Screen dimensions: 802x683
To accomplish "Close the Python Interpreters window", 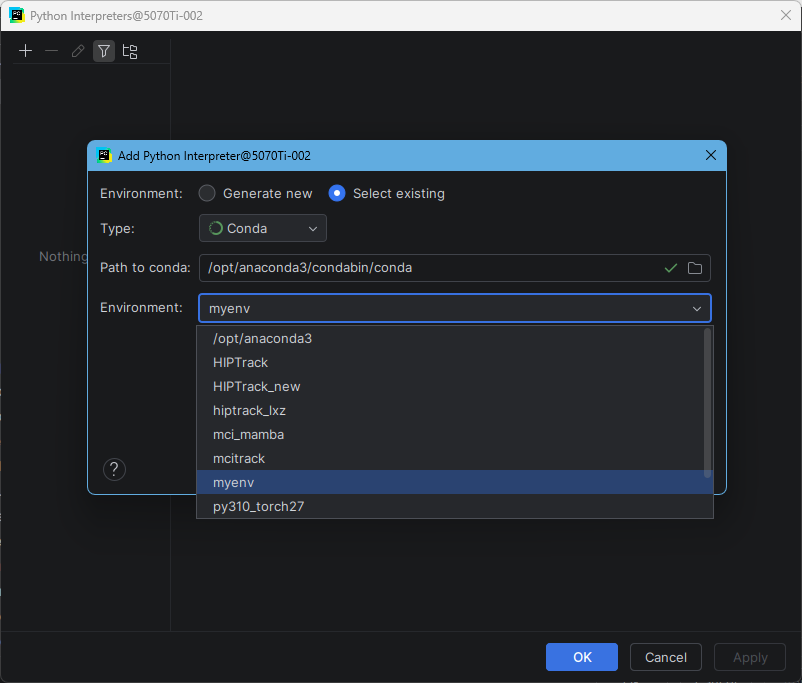I will click(786, 15).
